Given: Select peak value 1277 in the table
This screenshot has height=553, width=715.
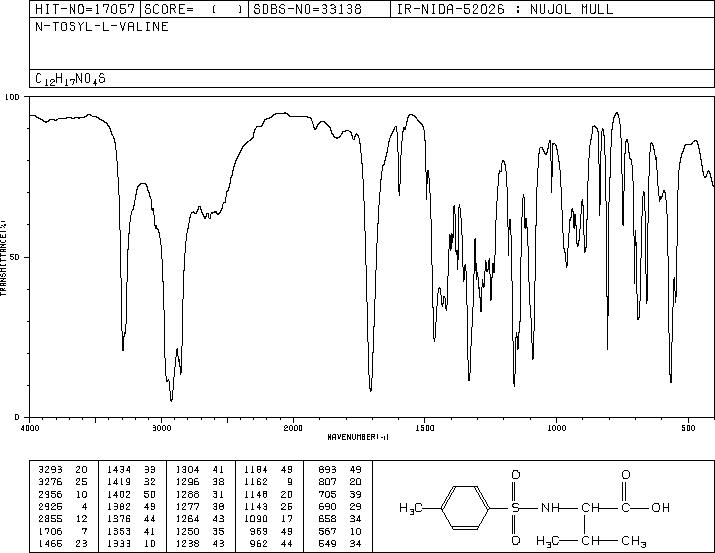Looking at the screenshot, I should pos(187,506).
